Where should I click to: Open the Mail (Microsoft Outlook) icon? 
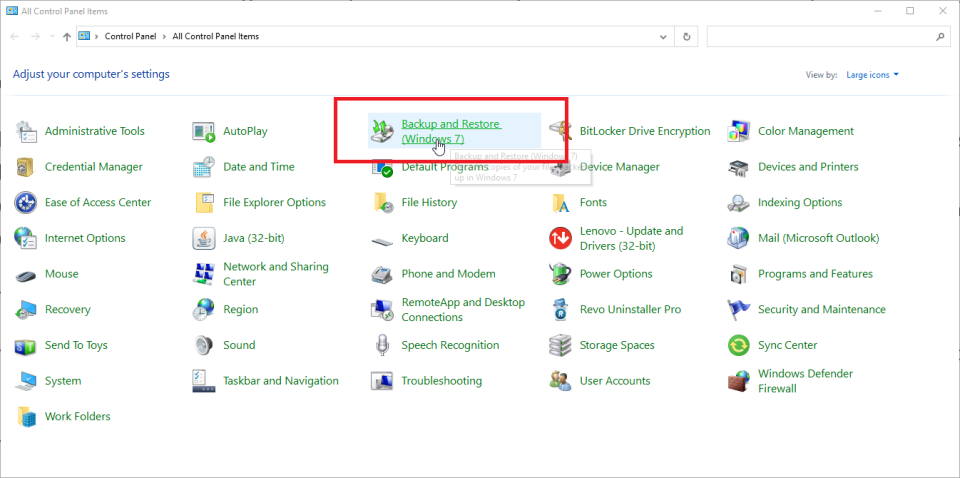click(x=739, y=237)
